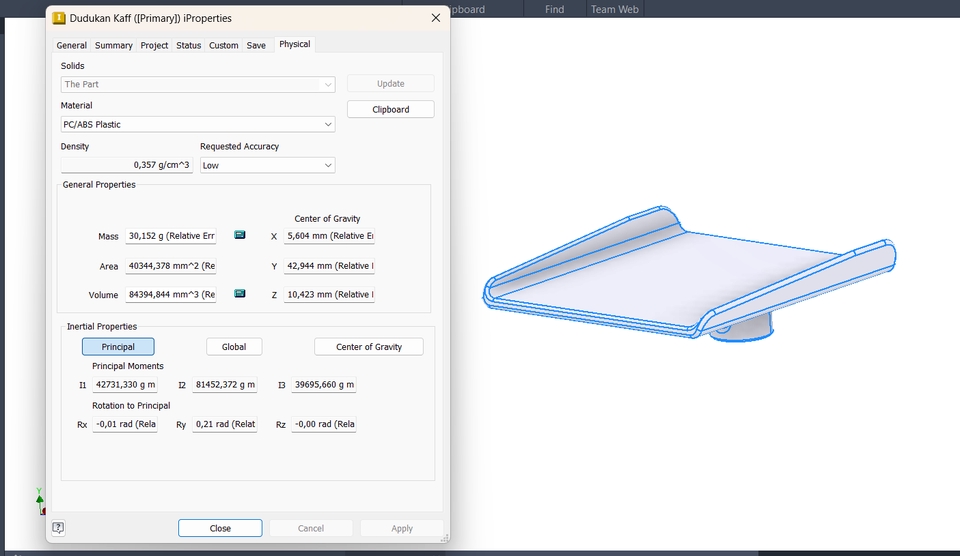Open the Material dropdown PC/ABS Plastic
960x556 pixels.
198,124
